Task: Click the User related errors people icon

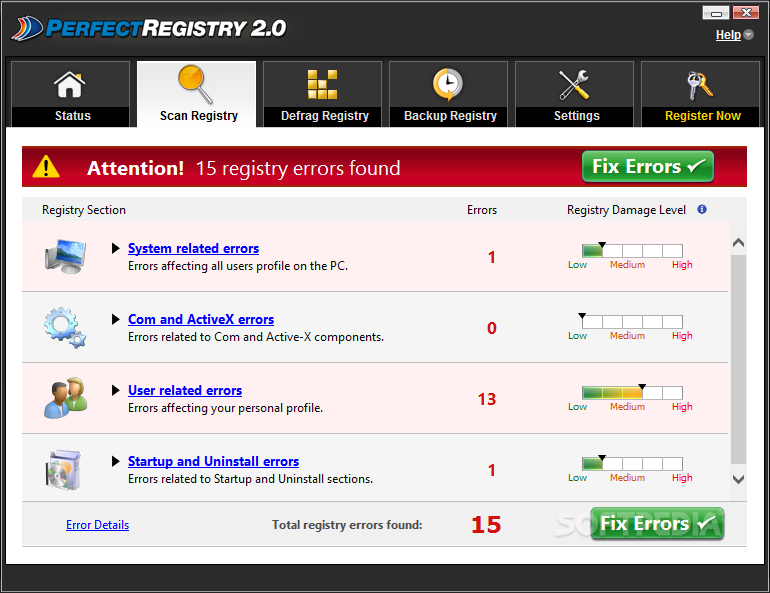Action: [65, 398]
